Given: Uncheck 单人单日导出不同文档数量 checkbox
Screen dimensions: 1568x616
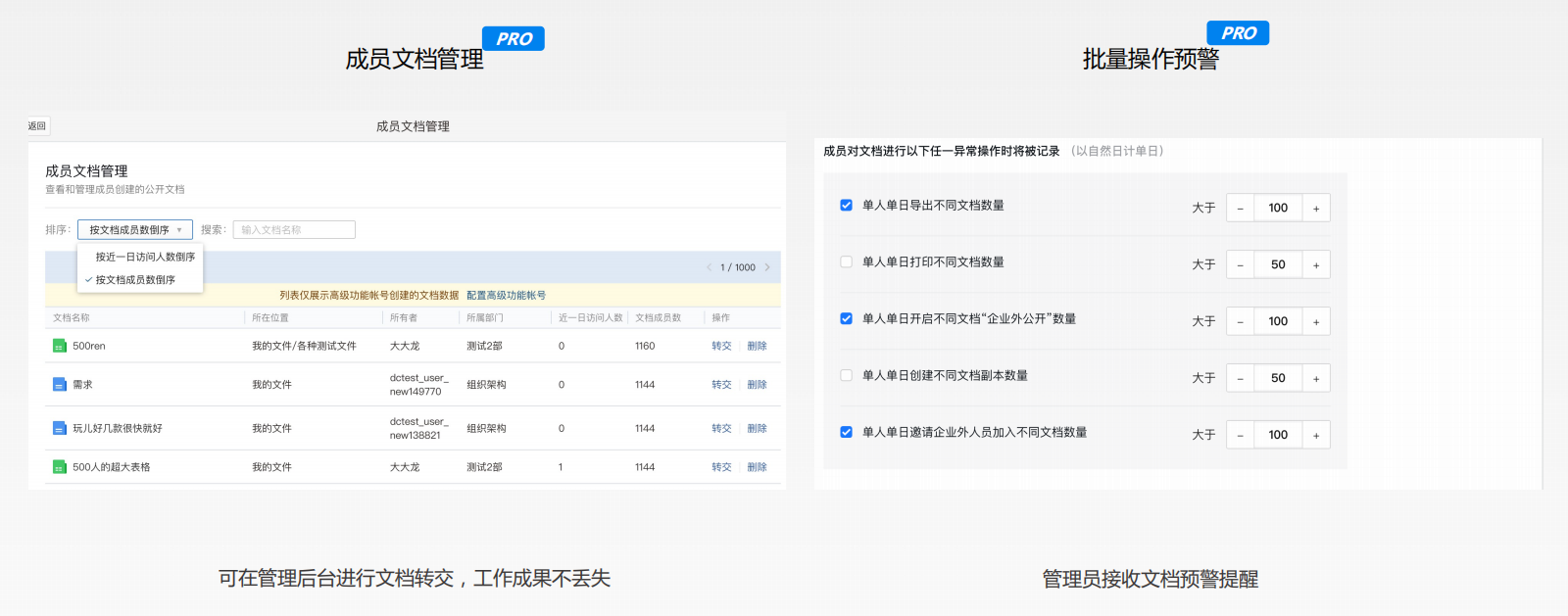Looking at the screenshot, I should coord(846,206).
